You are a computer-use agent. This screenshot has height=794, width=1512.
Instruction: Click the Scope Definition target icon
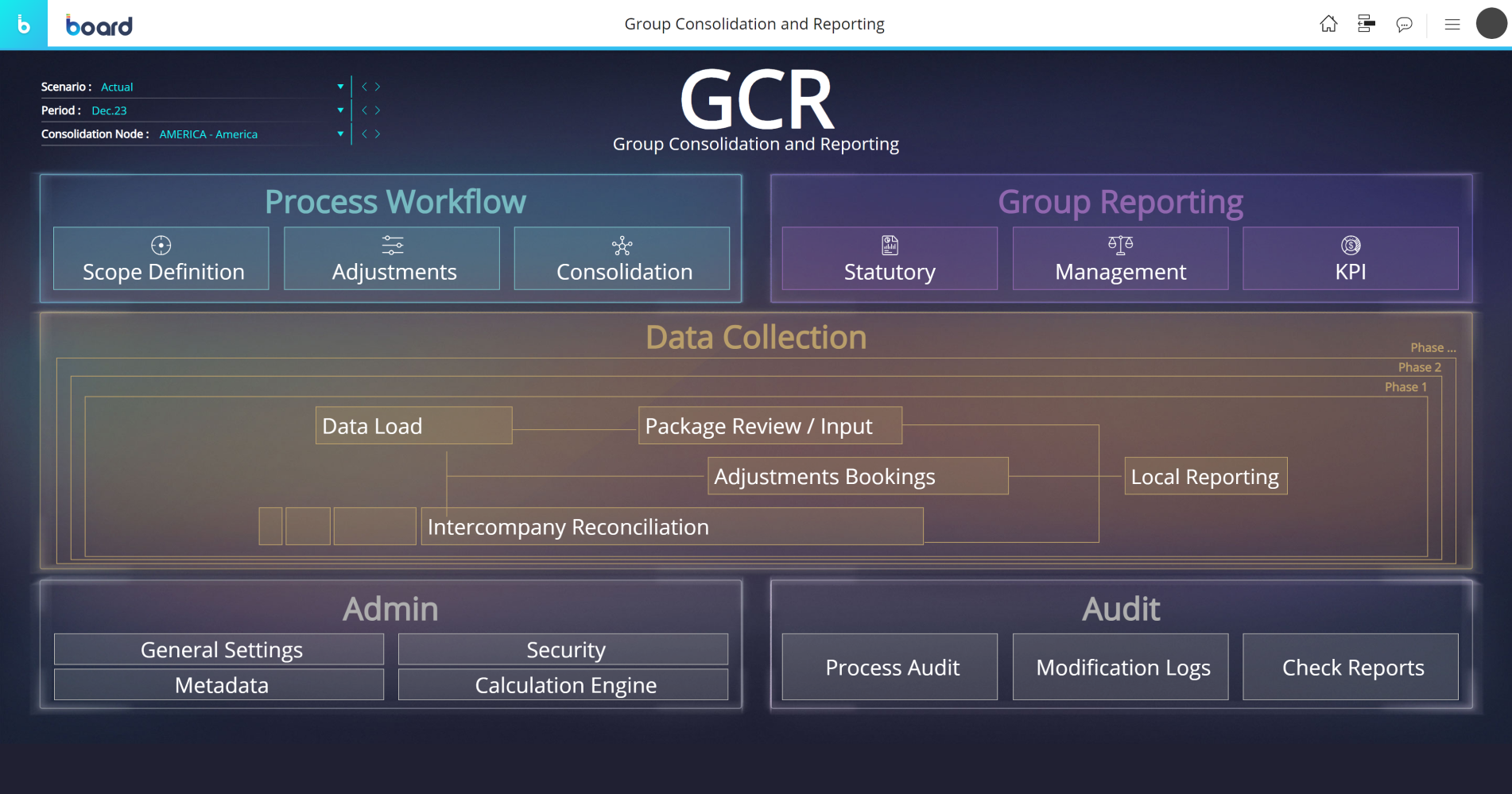click(161, 245)
